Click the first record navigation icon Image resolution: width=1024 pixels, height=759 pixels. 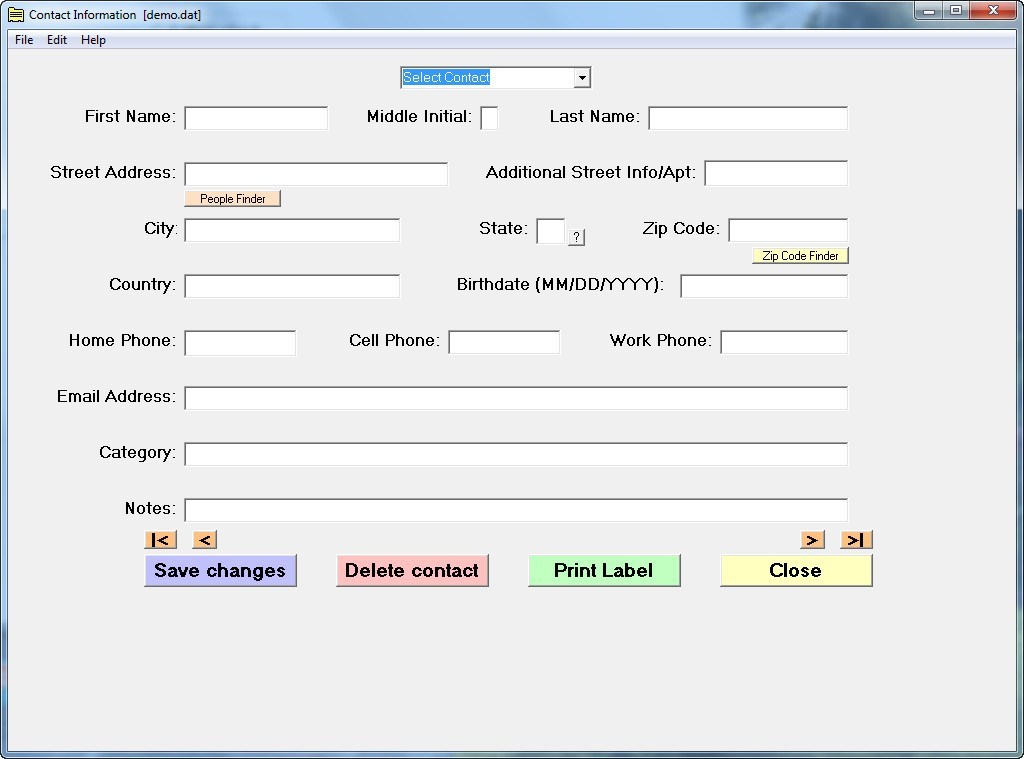(x=161, y=539)
